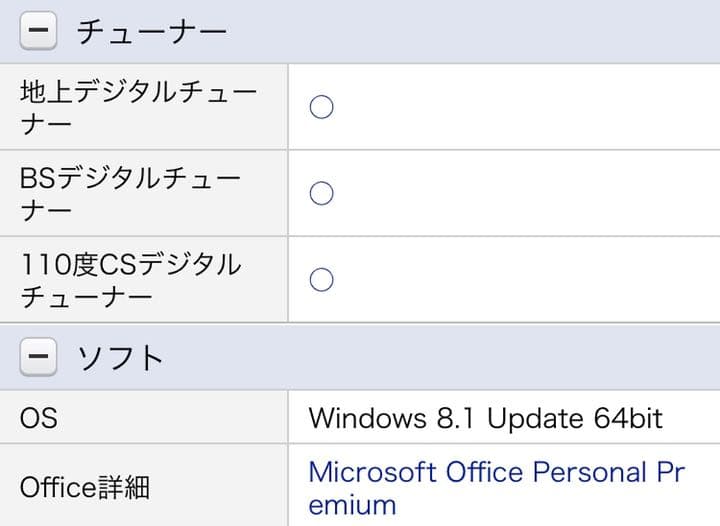Click the Office詳細 row label

85,487
